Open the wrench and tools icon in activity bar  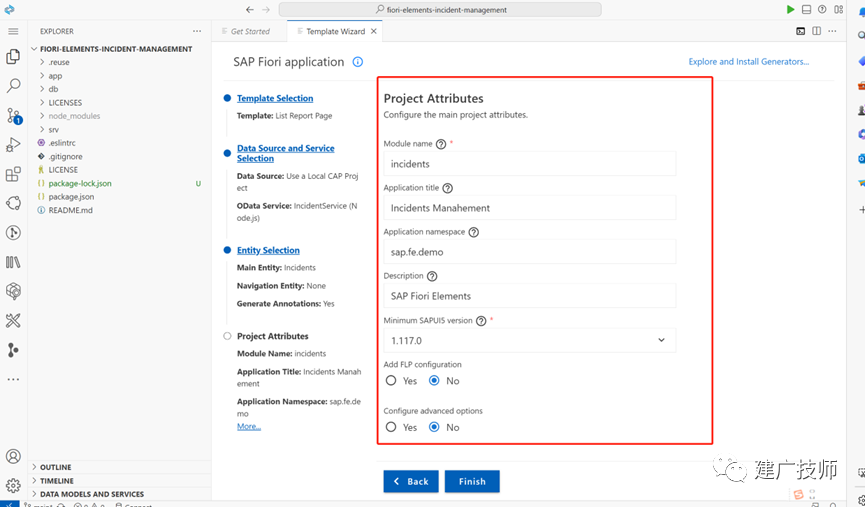13,321
